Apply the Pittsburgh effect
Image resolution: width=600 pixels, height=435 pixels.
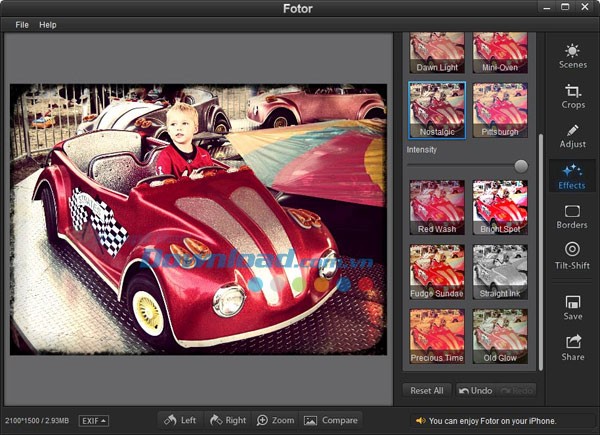coord(500,110)
